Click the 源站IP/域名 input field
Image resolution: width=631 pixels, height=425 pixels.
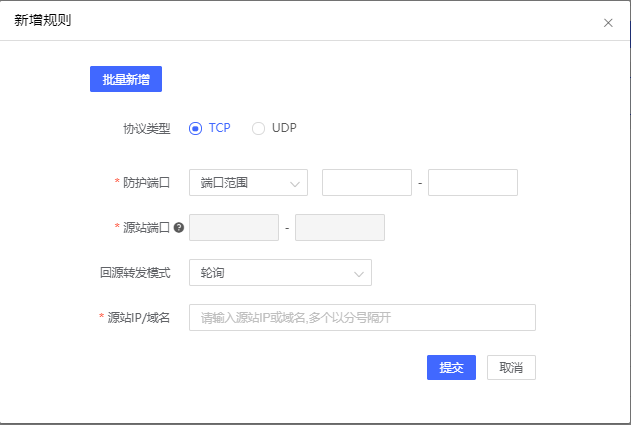pos(362,318)
